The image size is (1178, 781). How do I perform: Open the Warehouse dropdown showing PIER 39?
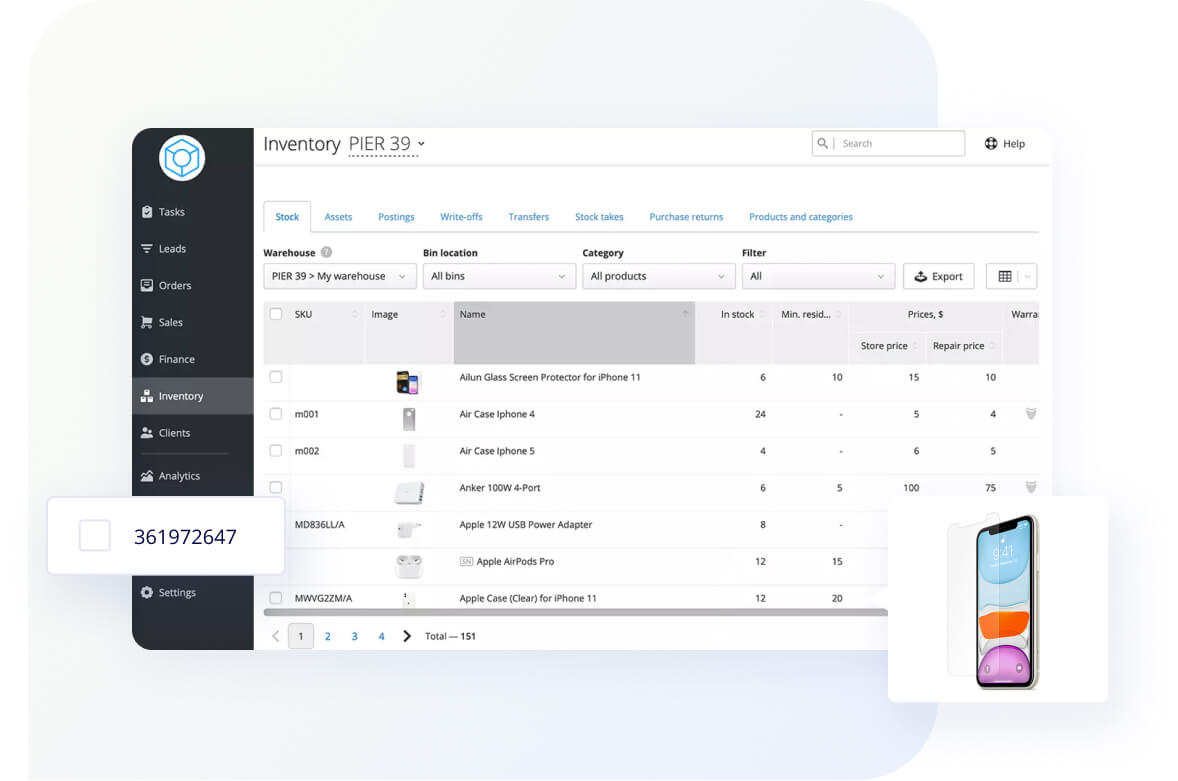coord(340,277)
